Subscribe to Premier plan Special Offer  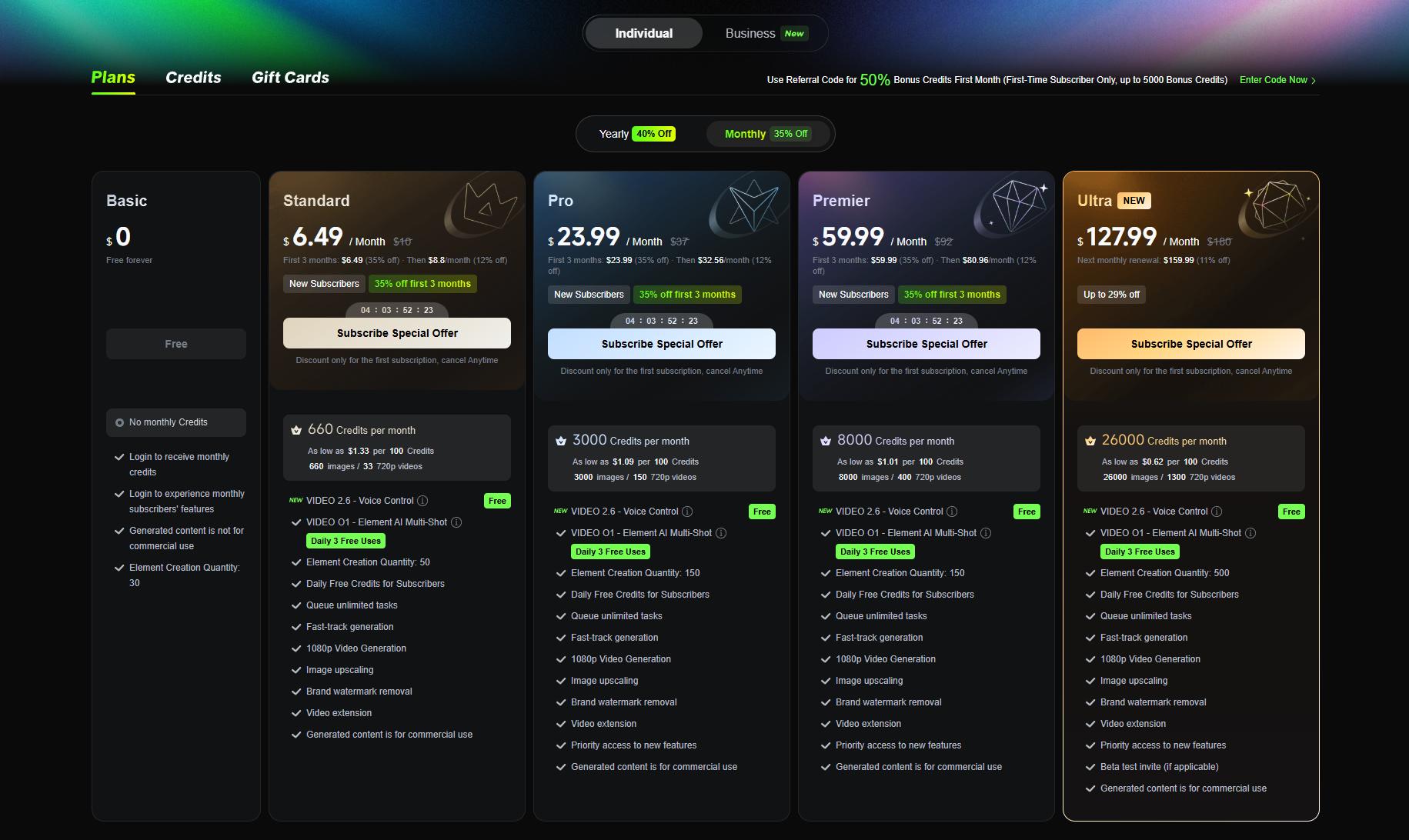coord(927,344)
